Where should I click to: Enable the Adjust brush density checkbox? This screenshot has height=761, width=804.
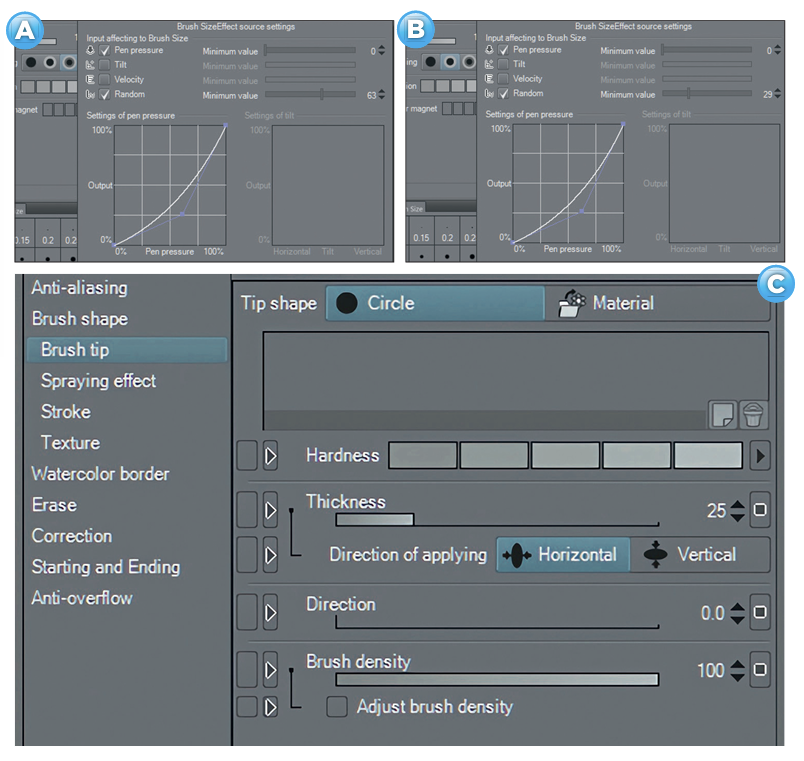click(337, 707)
